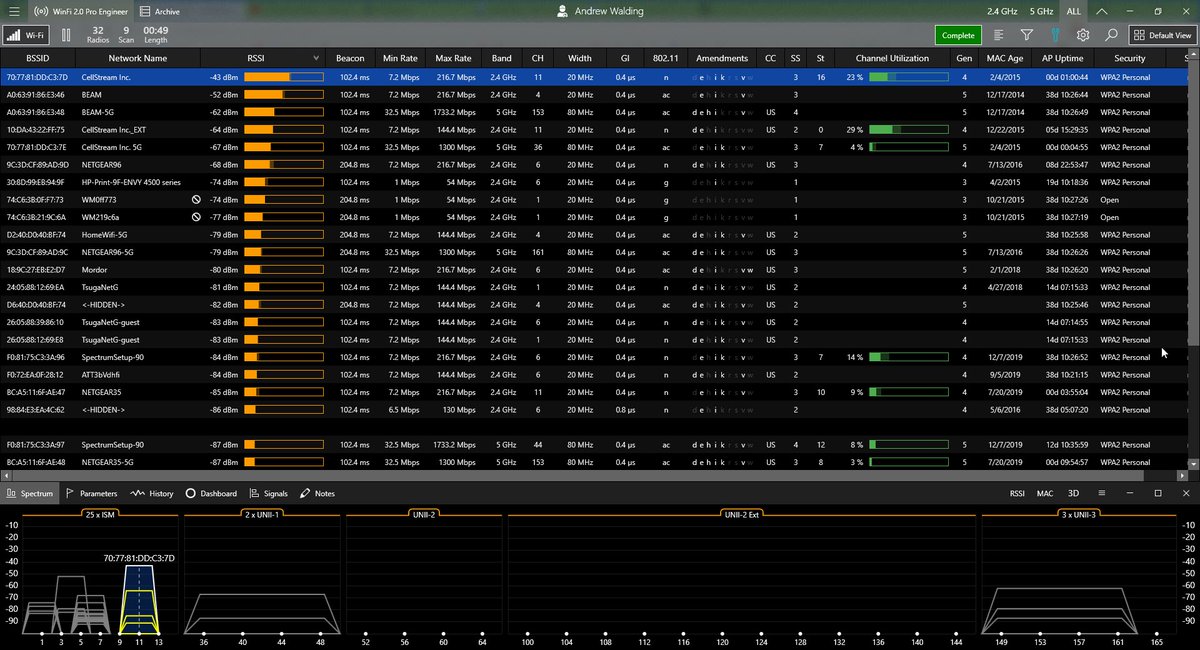
Task: Sort by AP Uptime column header
Action: (1062, 58)
